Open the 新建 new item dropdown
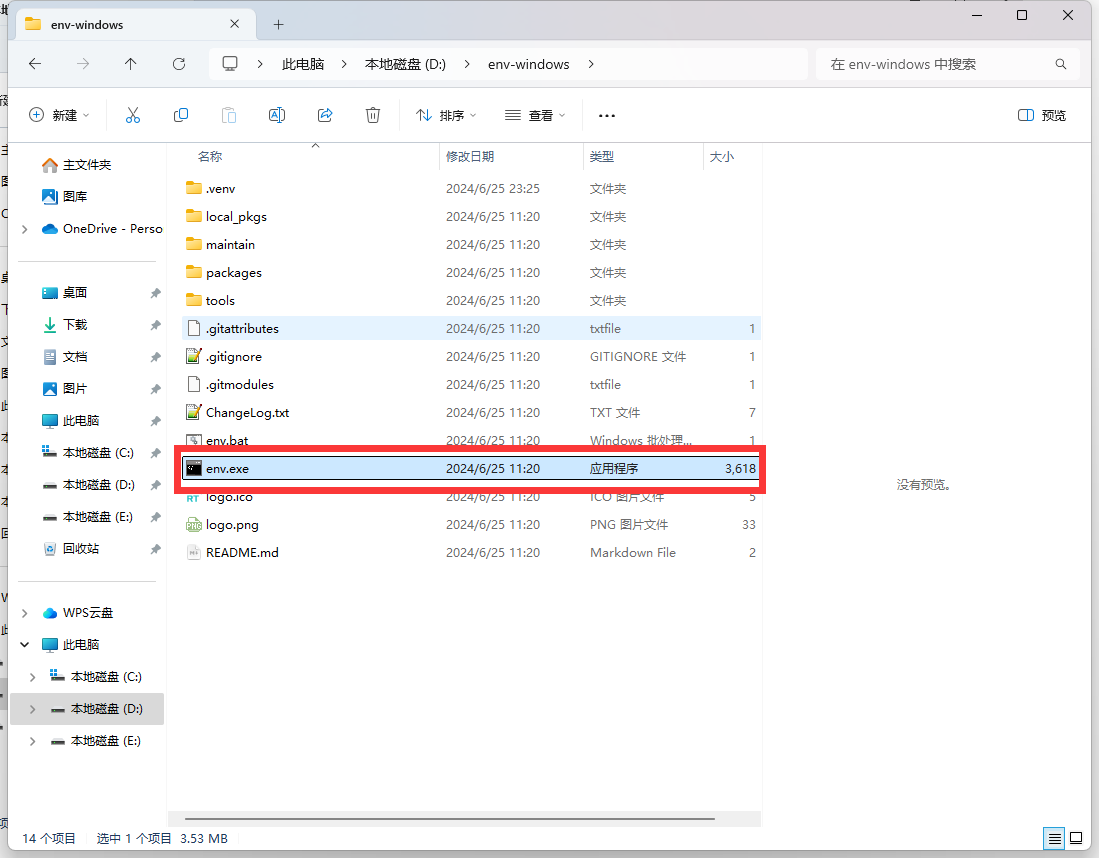 click(x=60, y=115)
